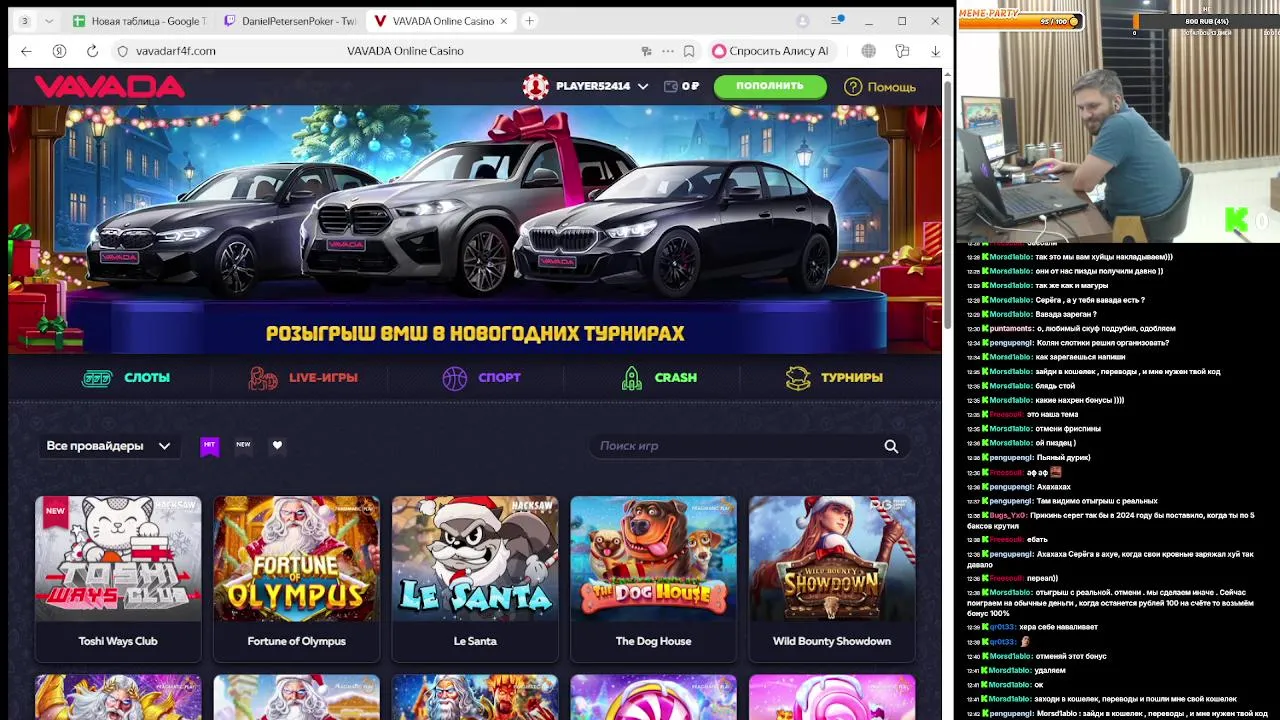Go back in browser history
This screenshot has height=720, width=1280.
(26, 51)
